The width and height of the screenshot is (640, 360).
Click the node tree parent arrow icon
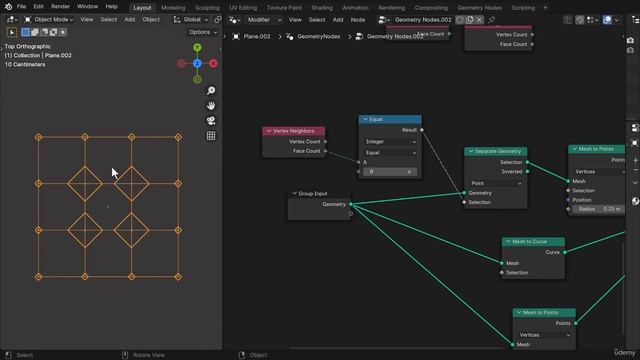pos(567,20)
